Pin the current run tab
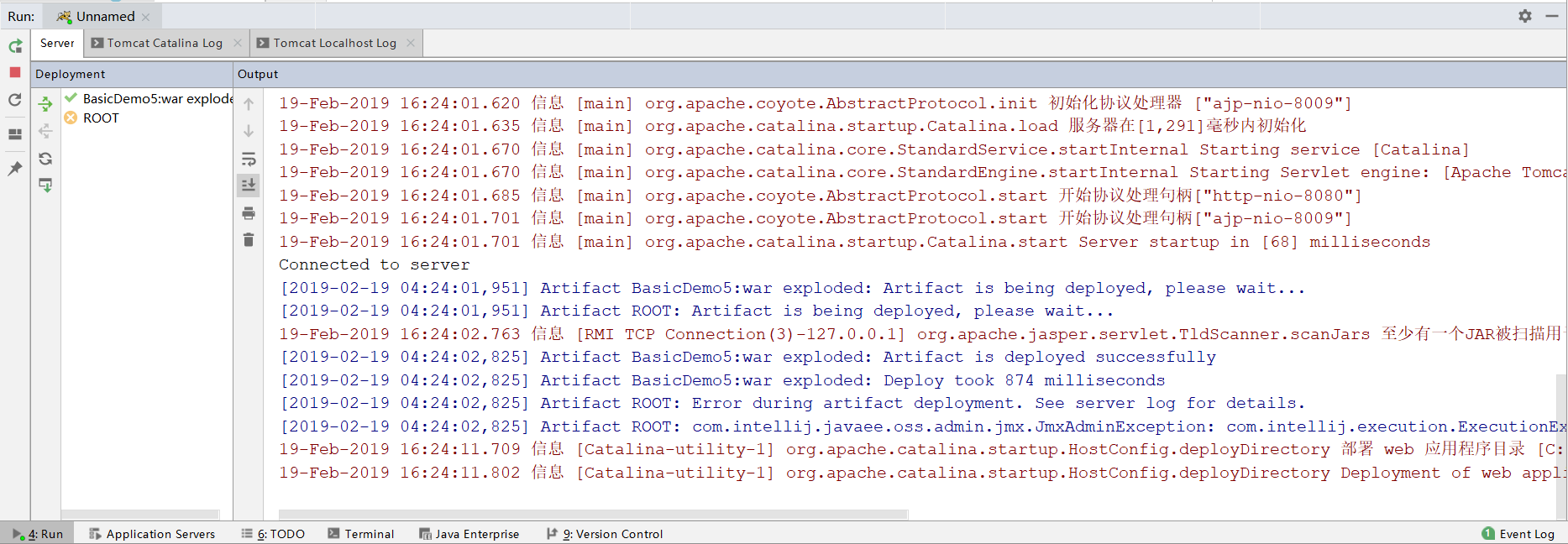The width and height of the screenshot is (1568, 544). pos(15,169)
